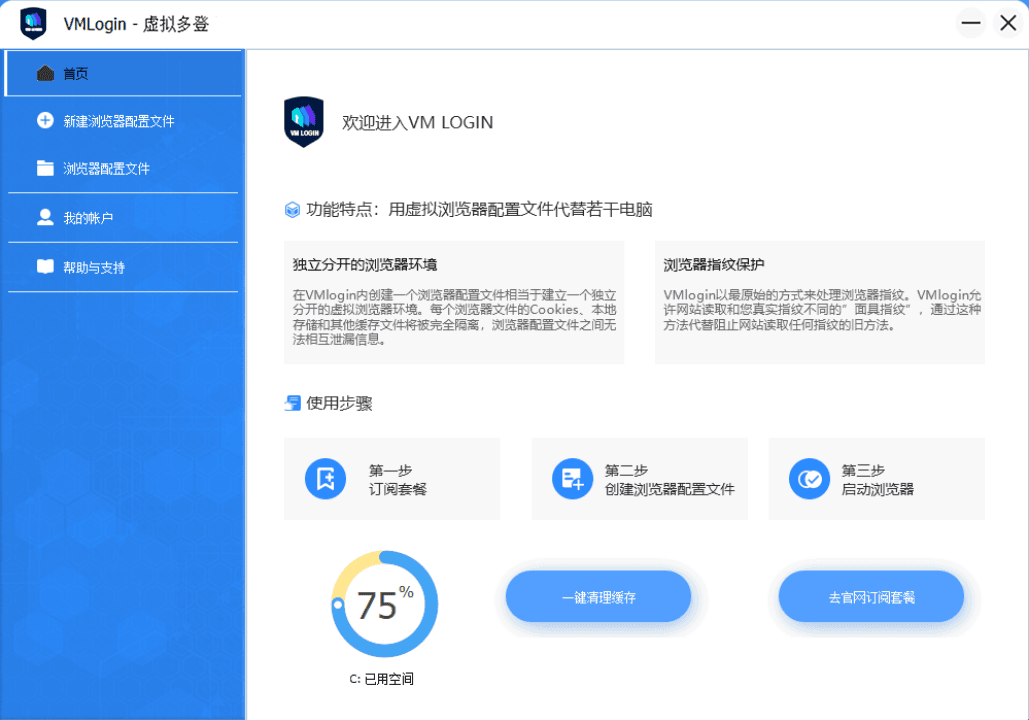Click the cube icon before 功能特点
Screen dimensions: 1029x720
coord(291,210)
